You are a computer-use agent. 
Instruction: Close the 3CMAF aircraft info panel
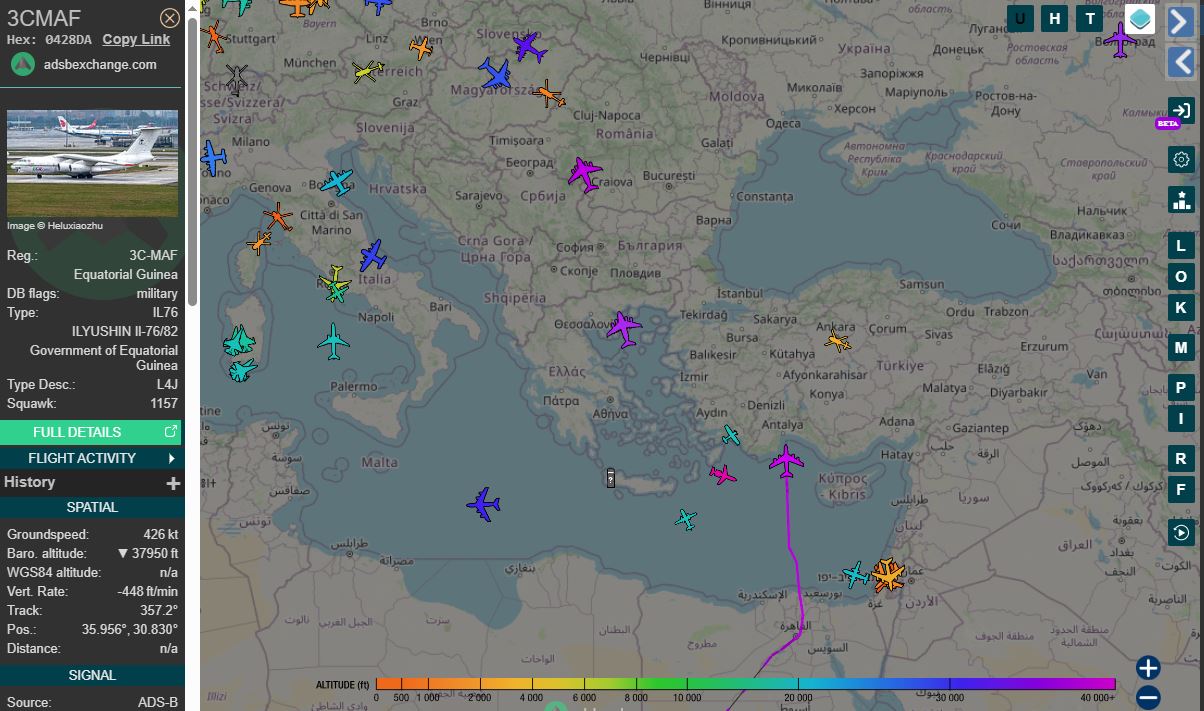click(x=170, y=18)
